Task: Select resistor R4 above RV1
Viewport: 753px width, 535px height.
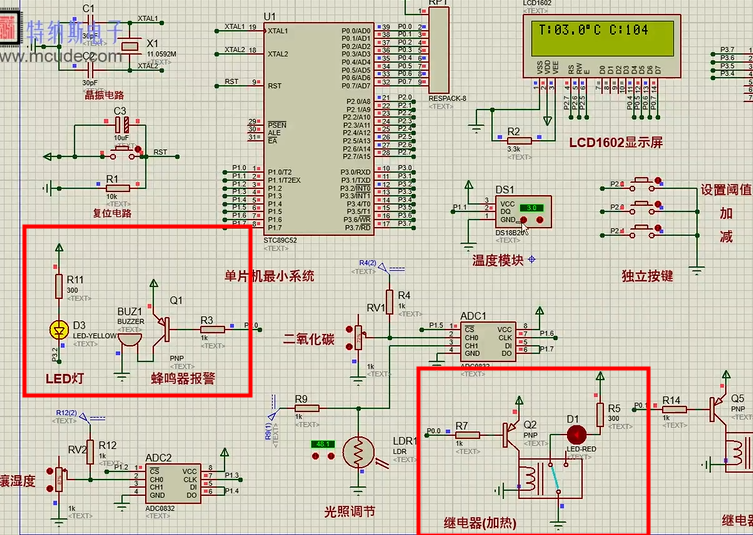Action: point(389,302)
